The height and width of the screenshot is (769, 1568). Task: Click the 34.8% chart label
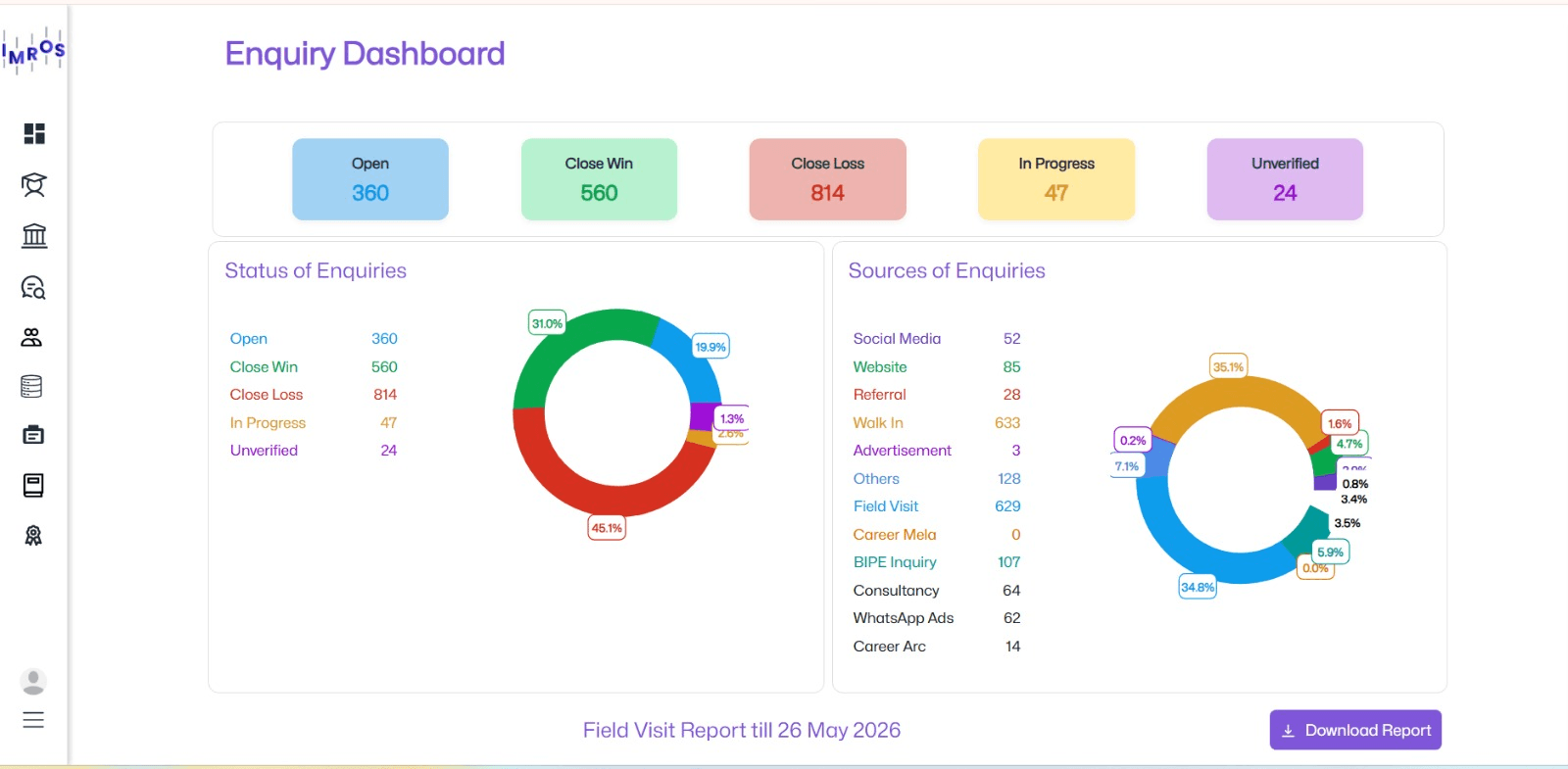(1198, 588)
